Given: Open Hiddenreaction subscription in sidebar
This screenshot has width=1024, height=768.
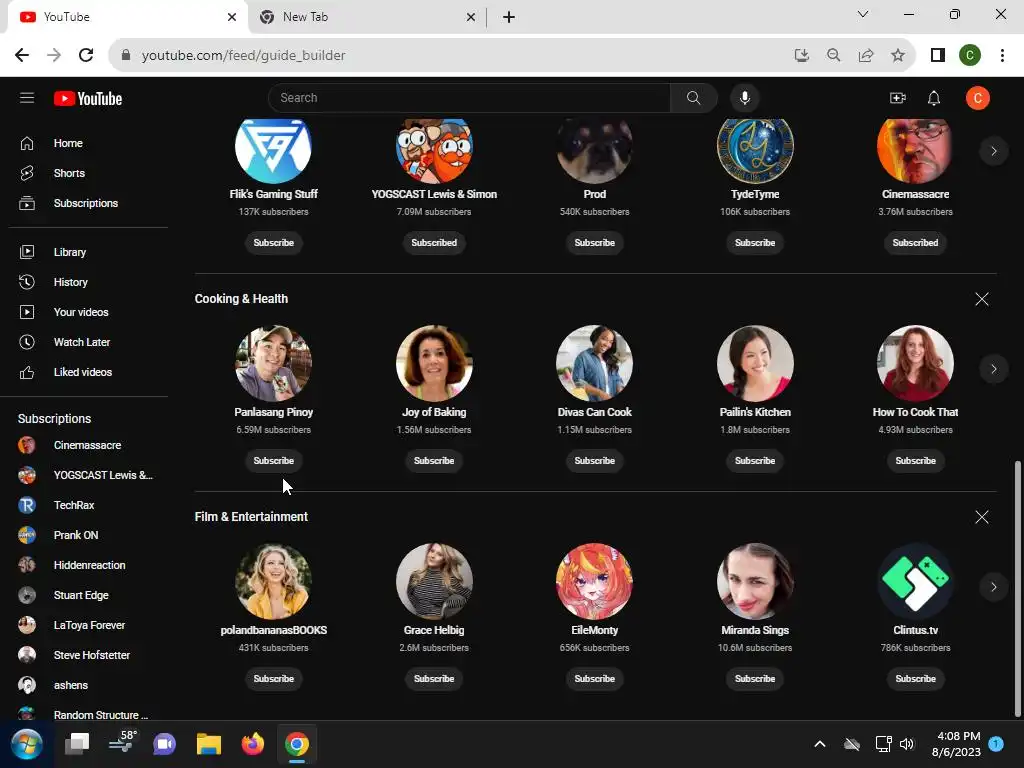Looking at the screenshot, I should 89,566.
